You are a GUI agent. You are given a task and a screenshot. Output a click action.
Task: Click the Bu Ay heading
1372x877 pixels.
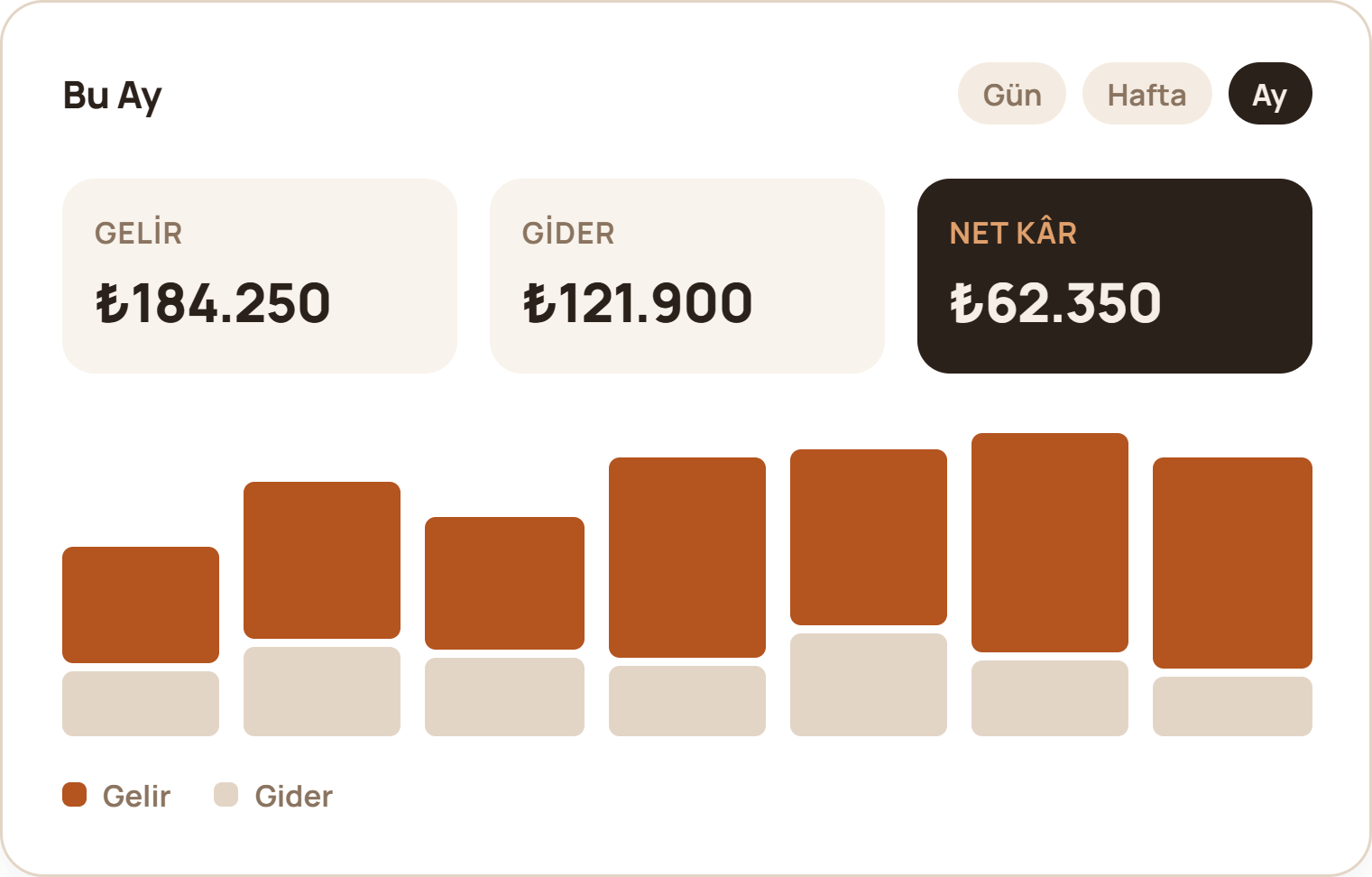112,96
